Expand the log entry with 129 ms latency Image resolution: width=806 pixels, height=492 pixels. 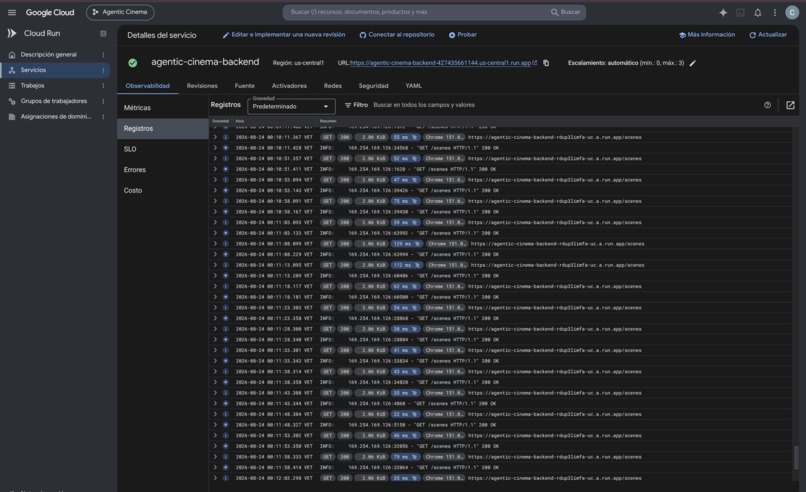tap(215, 244)
